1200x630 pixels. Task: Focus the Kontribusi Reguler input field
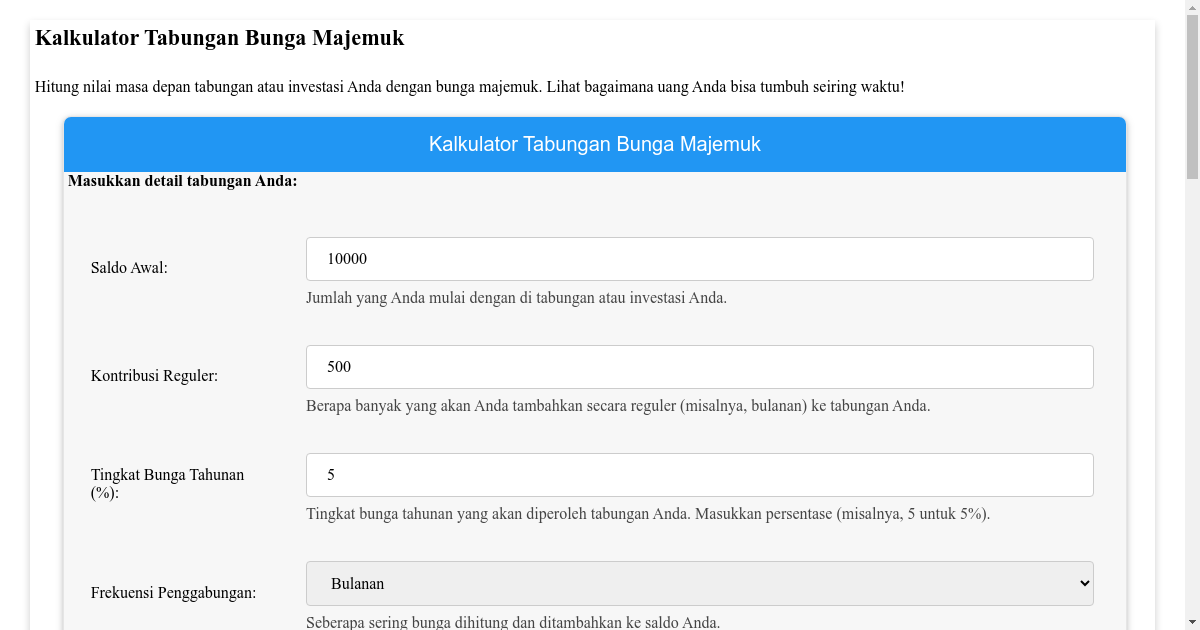pyautogui.click(x=698, y=366)
